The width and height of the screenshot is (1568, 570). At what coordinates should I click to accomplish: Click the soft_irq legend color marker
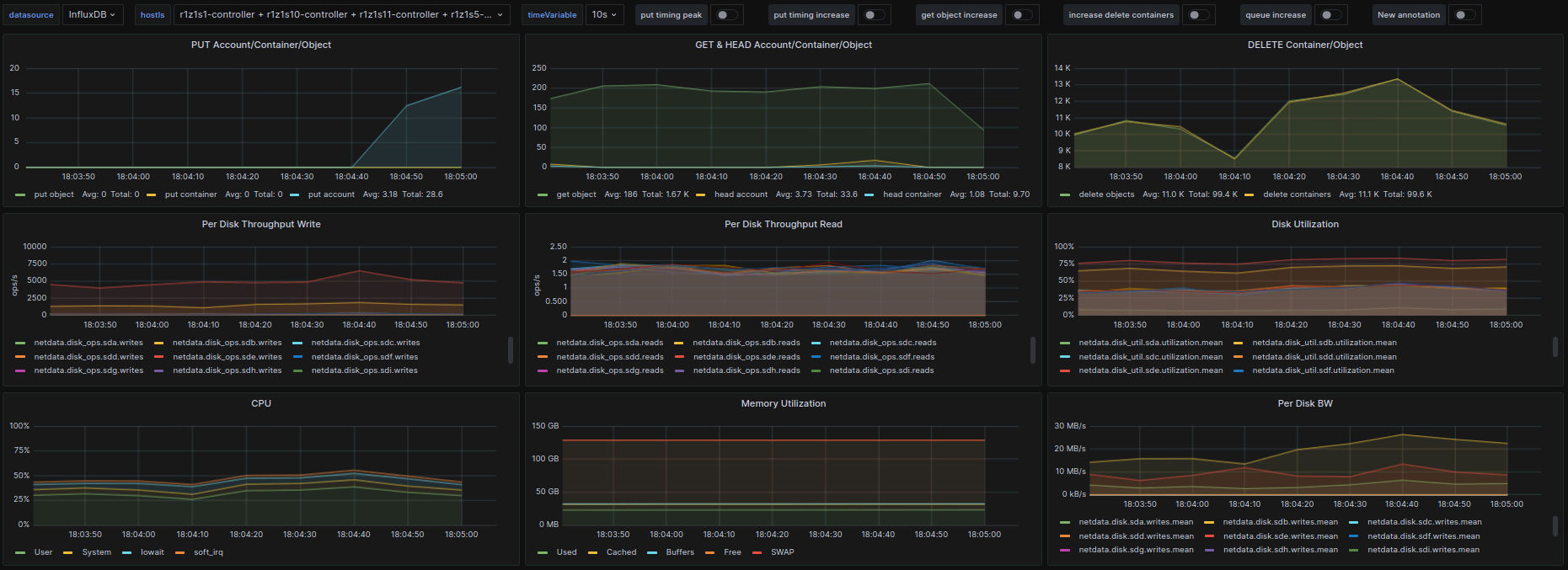pos(179,552)
